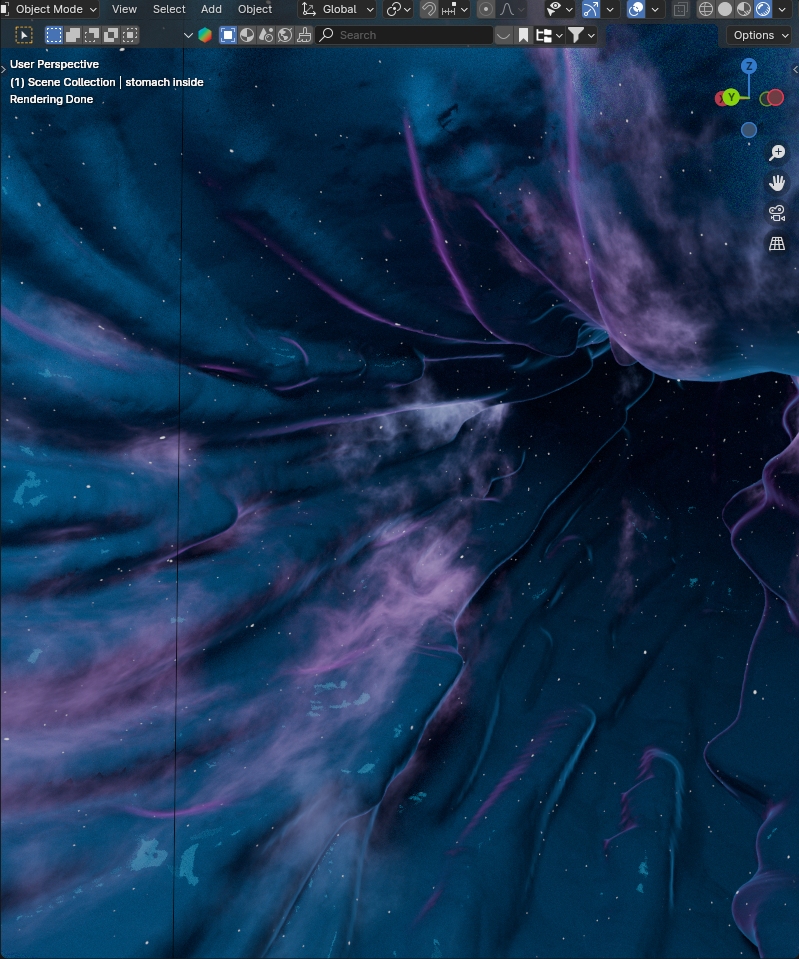Toggle snapping magnet in header
The width and height of the screenshot is (799, 959).
[x=429, y=9]
